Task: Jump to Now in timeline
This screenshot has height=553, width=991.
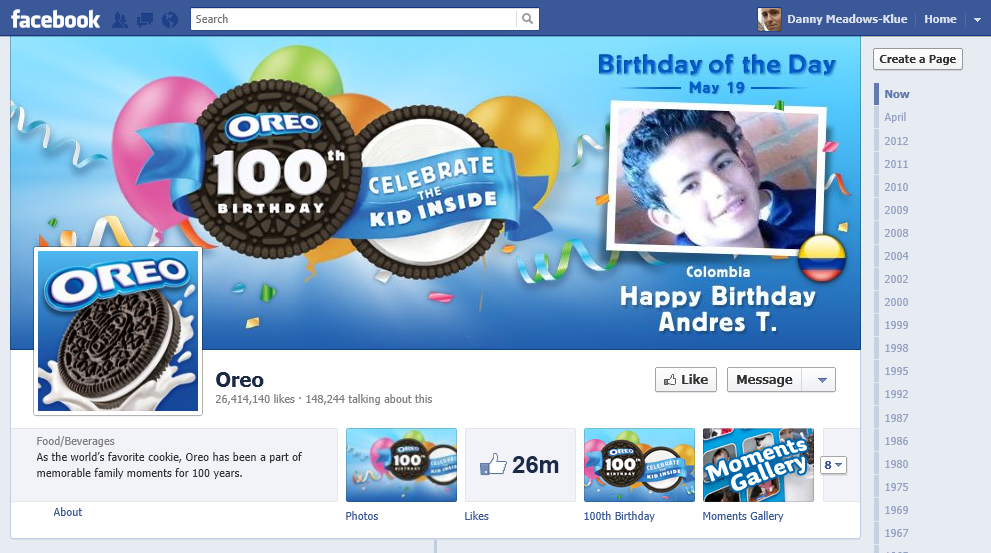Action: click(x=897, y=94)
